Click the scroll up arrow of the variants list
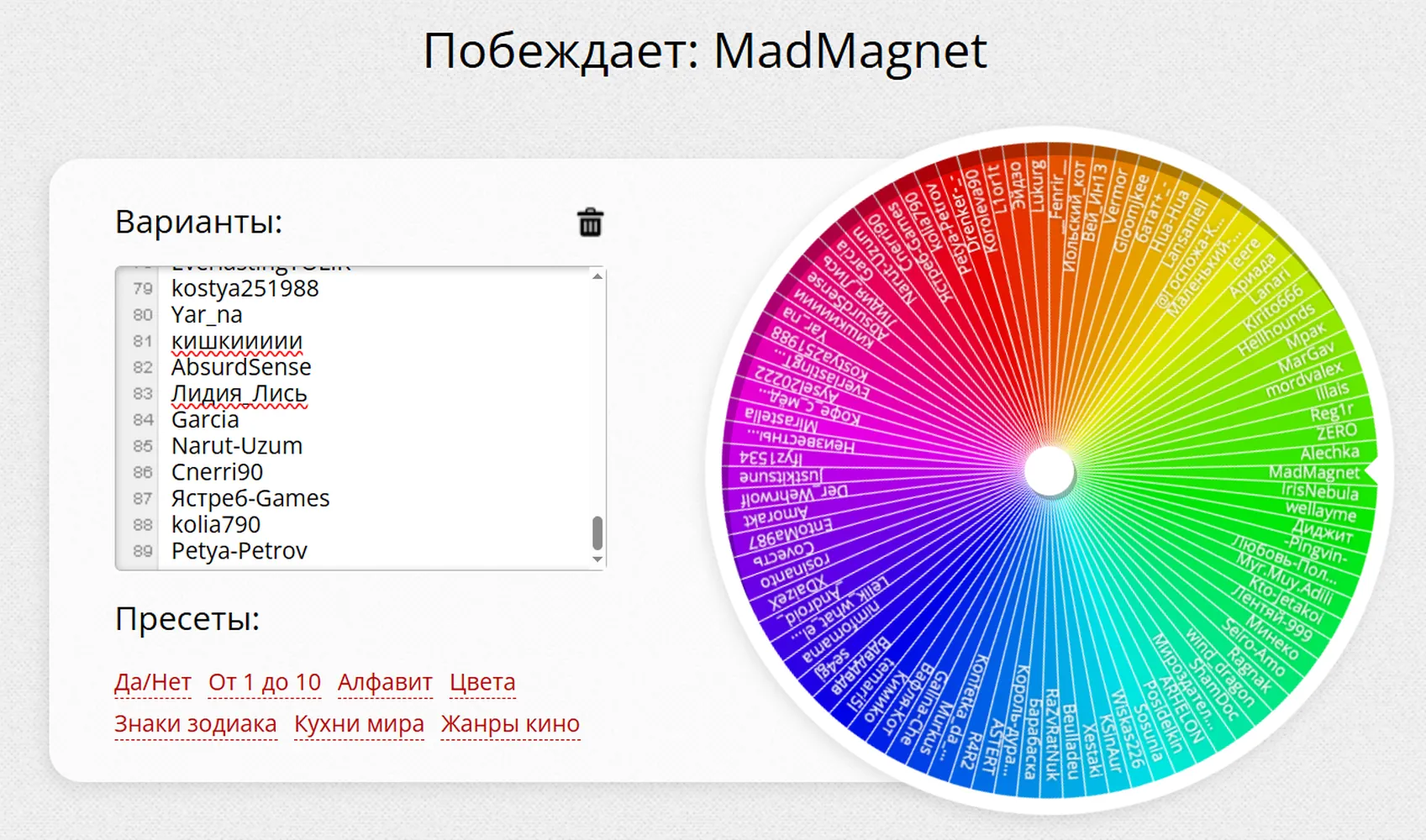Viewport: 1426px width, 840px height. click(x=597, y=276)
